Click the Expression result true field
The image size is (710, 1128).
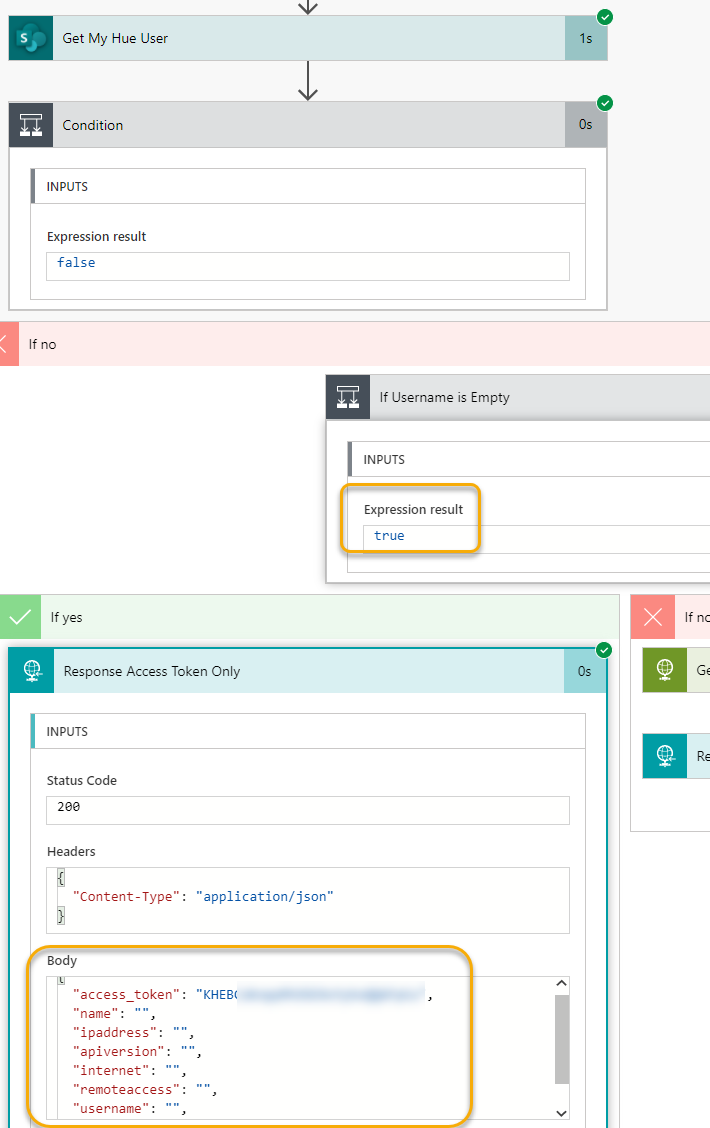(535, 536)
